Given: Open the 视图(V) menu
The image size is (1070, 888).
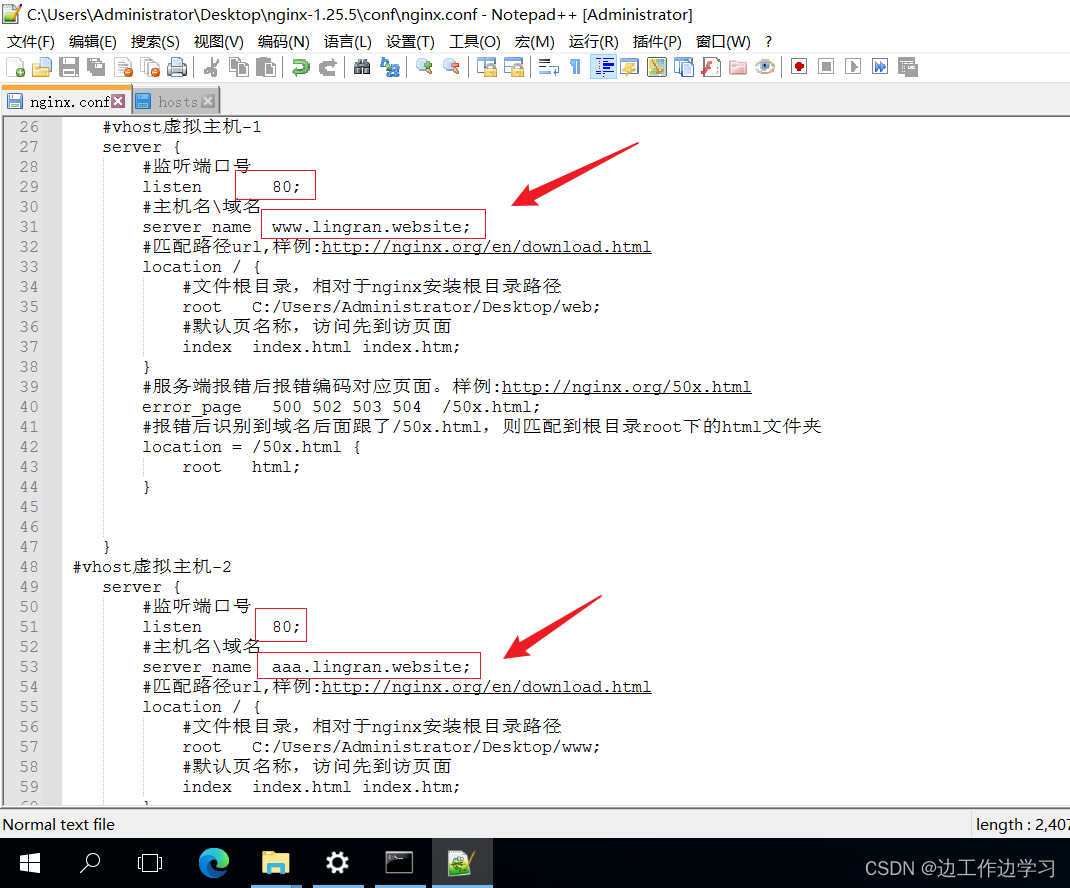Looking at the screenshot, I should [x=218, y=42].
